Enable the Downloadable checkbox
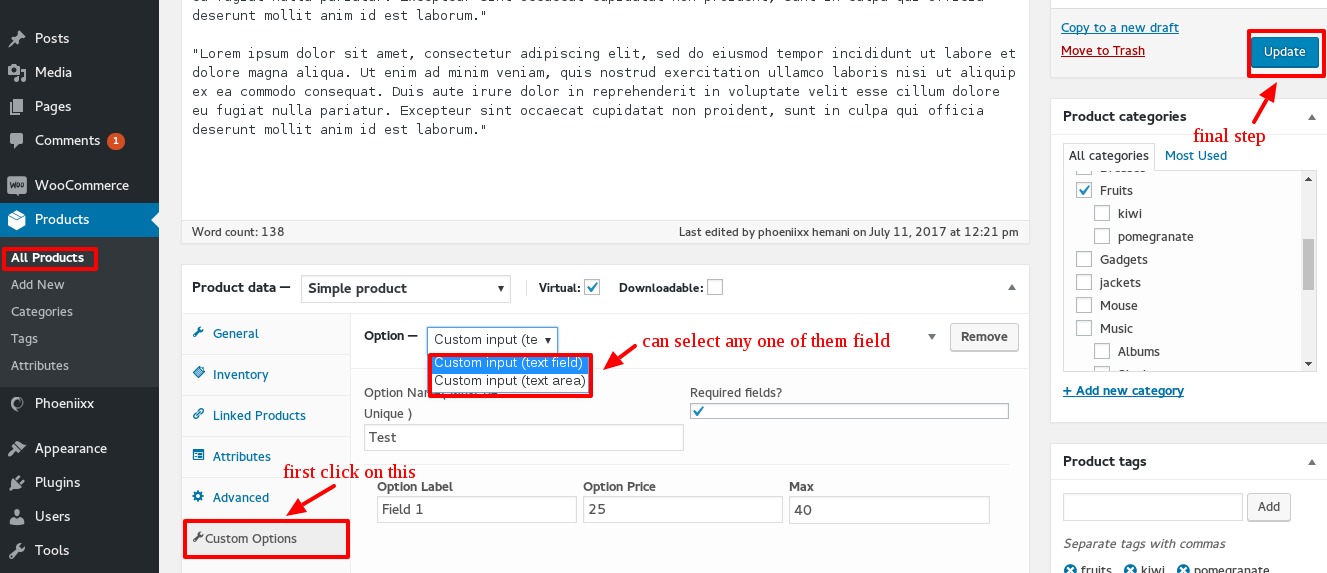 pyautogui.click(x=715, y=288)
